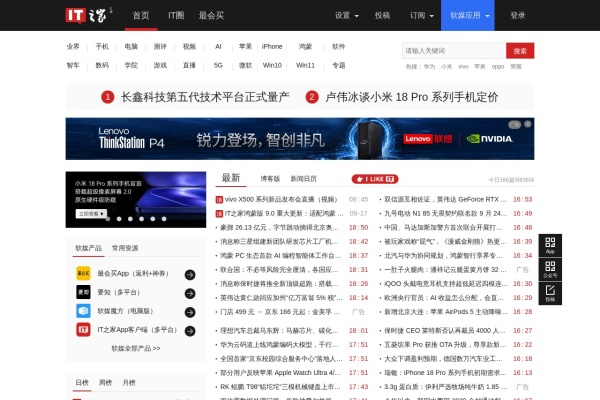Viewport: 600px width, 400px height.
Task: Click the 软媒魔方 blue cube icon
Action: click(83, 311)
